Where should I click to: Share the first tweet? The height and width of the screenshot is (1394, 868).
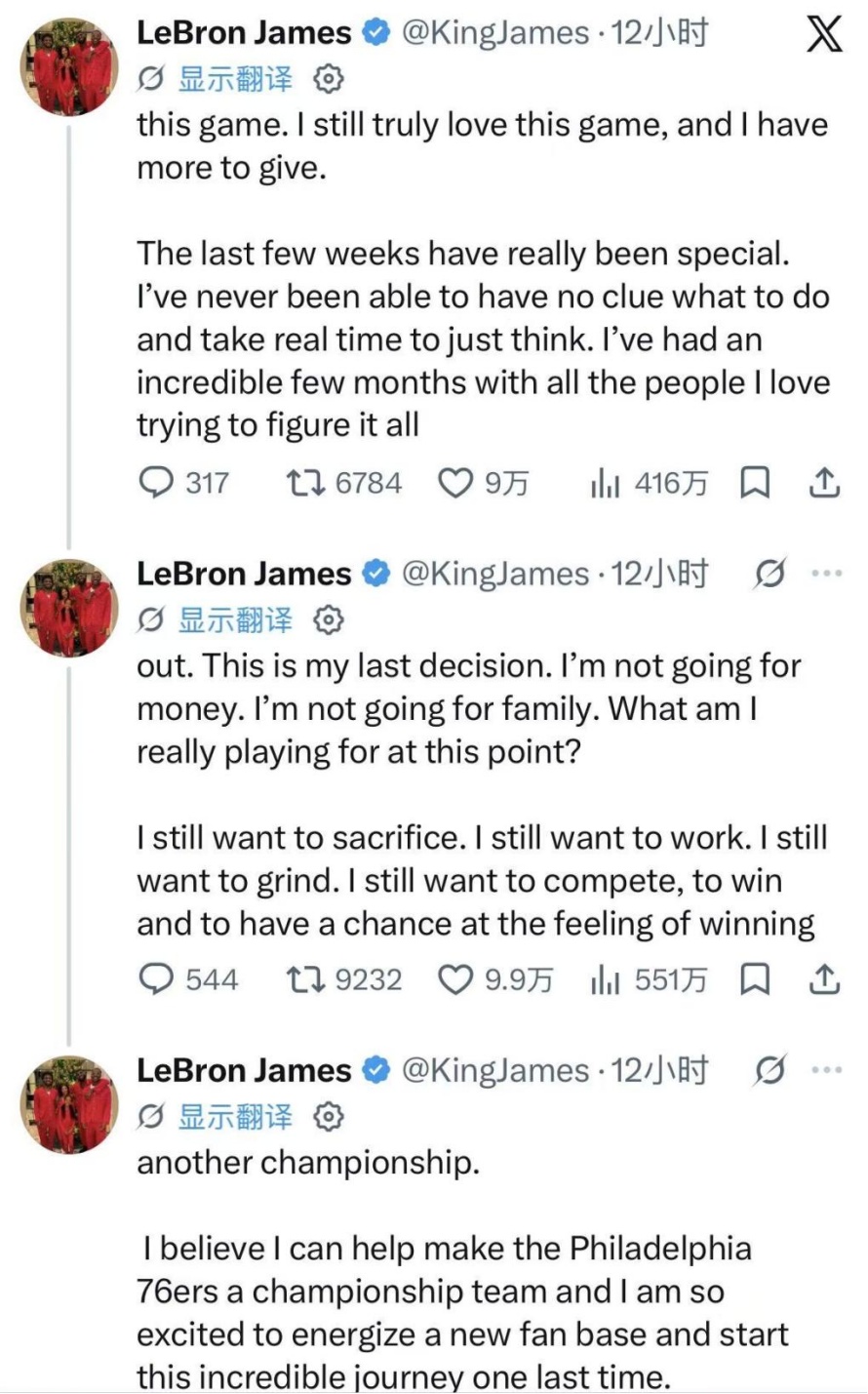[825, 482]
